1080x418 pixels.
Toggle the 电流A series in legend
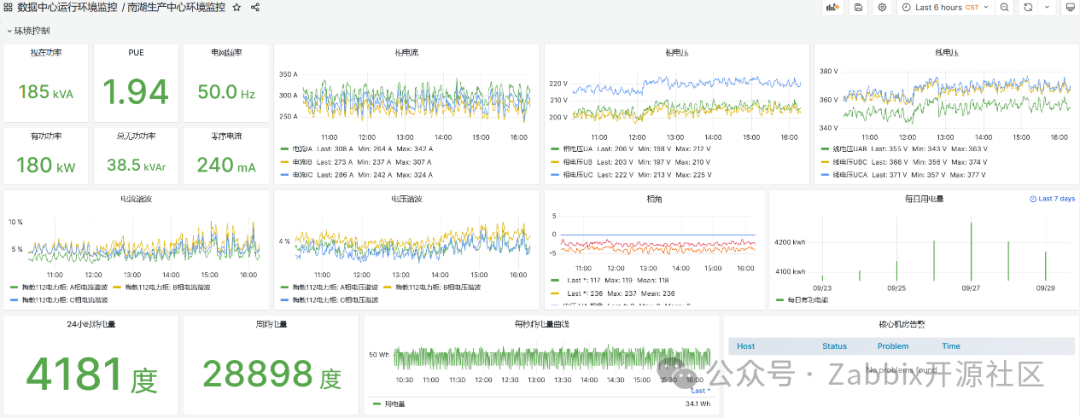pyautogui.click(x=302, y=149)
